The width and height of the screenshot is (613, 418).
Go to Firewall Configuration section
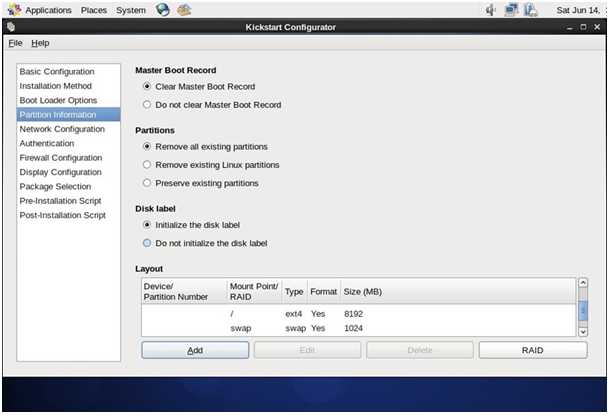pos(68,158)
